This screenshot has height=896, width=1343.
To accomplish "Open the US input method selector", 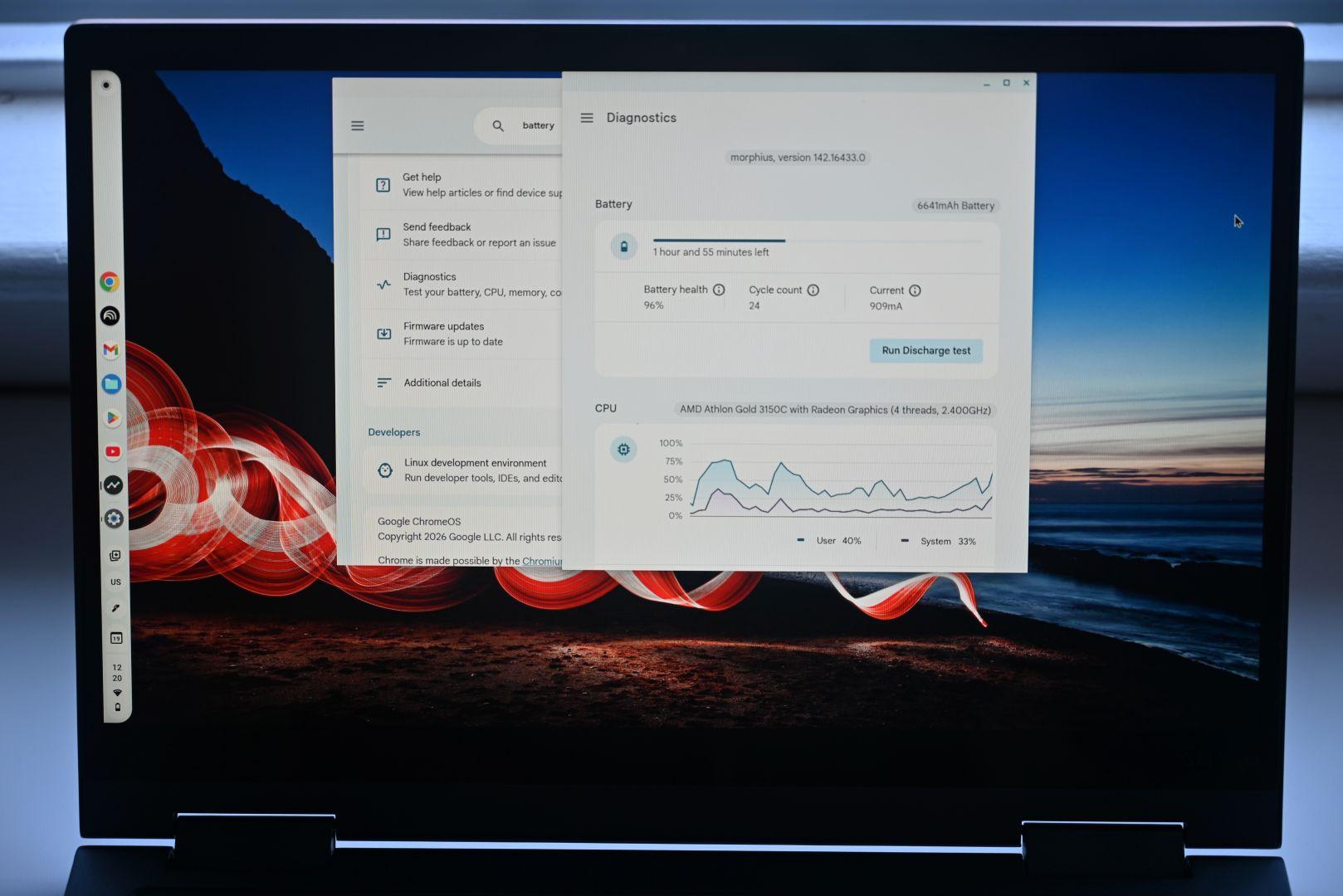I will point(115,582).
